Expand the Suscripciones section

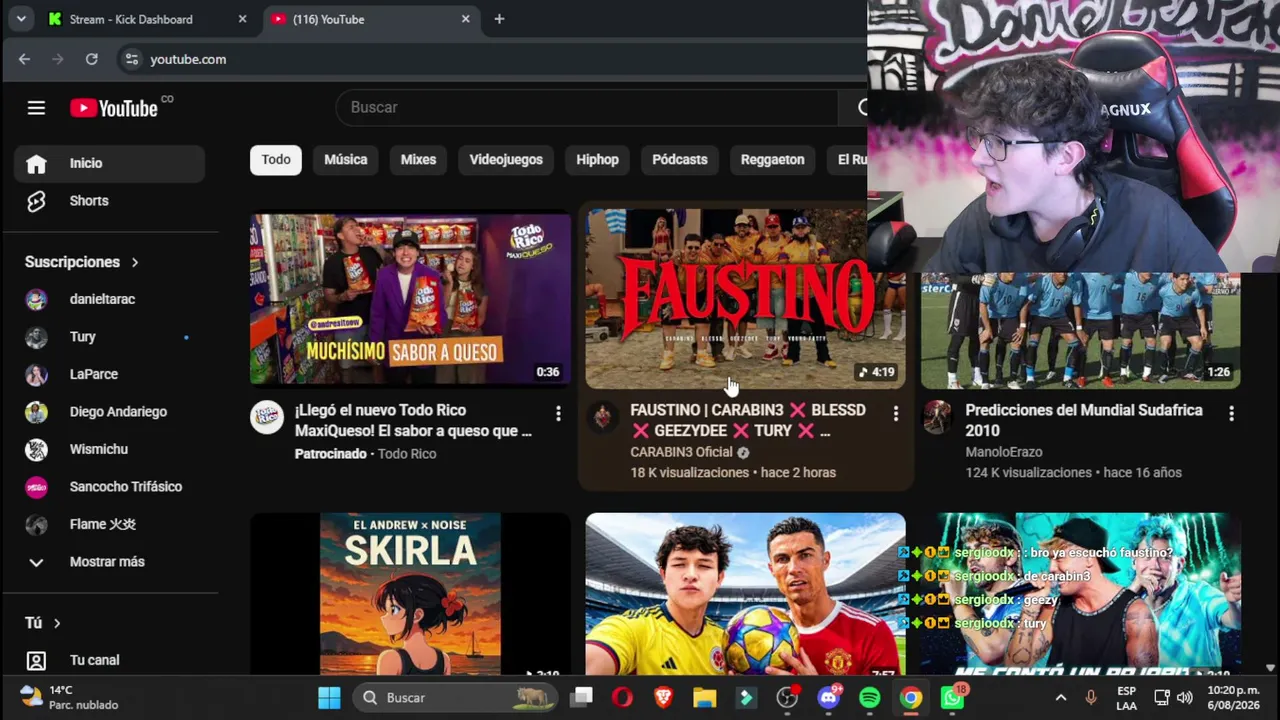pos(82,262)
